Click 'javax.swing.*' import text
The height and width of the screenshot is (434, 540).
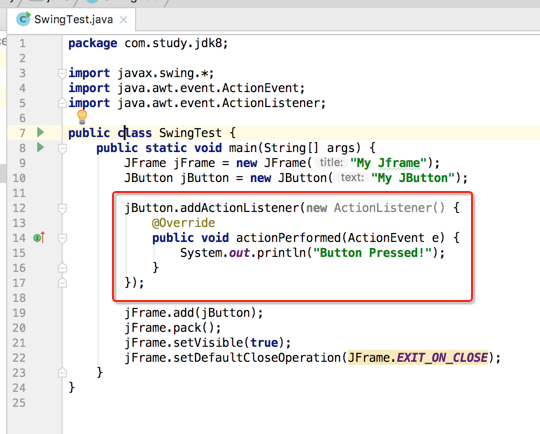click(163, 73)
